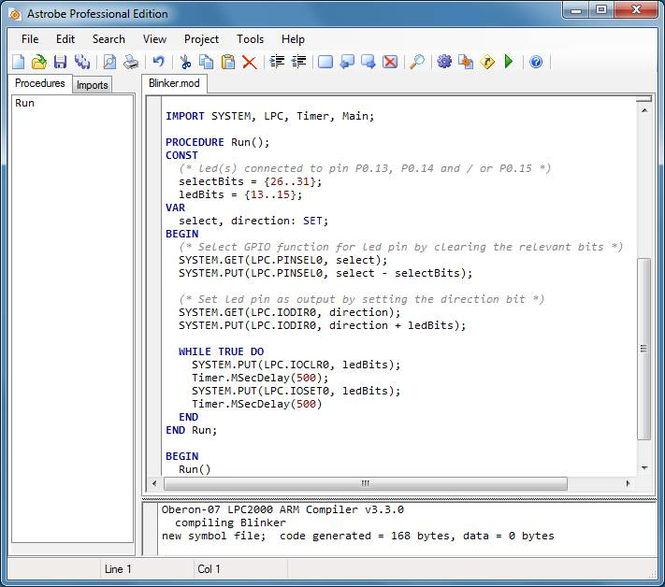
Task: Select the Blinker.mod editor tab
Action: [x=174, y=84]
